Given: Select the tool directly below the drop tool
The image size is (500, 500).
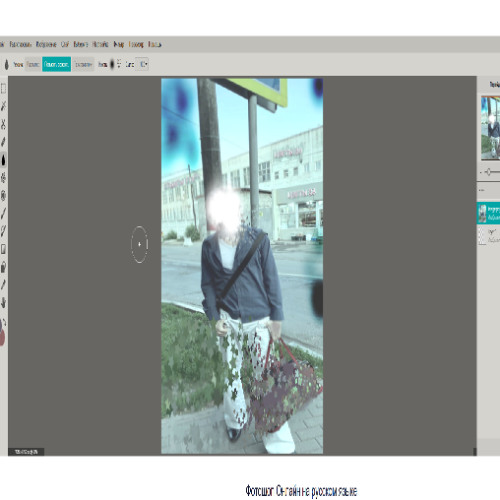Looking at the screenshot, I should point(3,178).
